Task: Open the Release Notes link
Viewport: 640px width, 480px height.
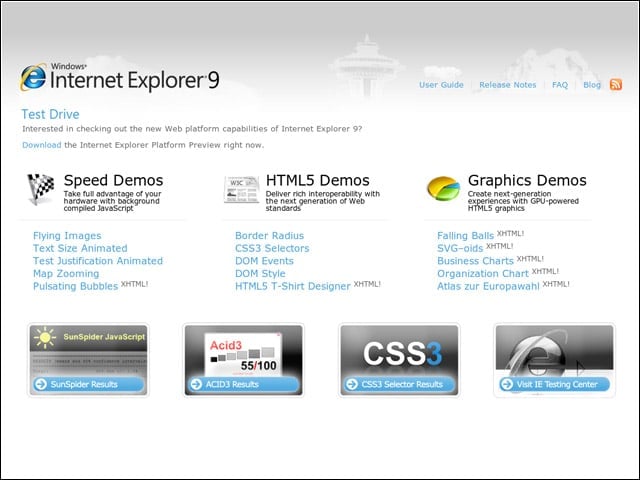Action: point(507,85)
